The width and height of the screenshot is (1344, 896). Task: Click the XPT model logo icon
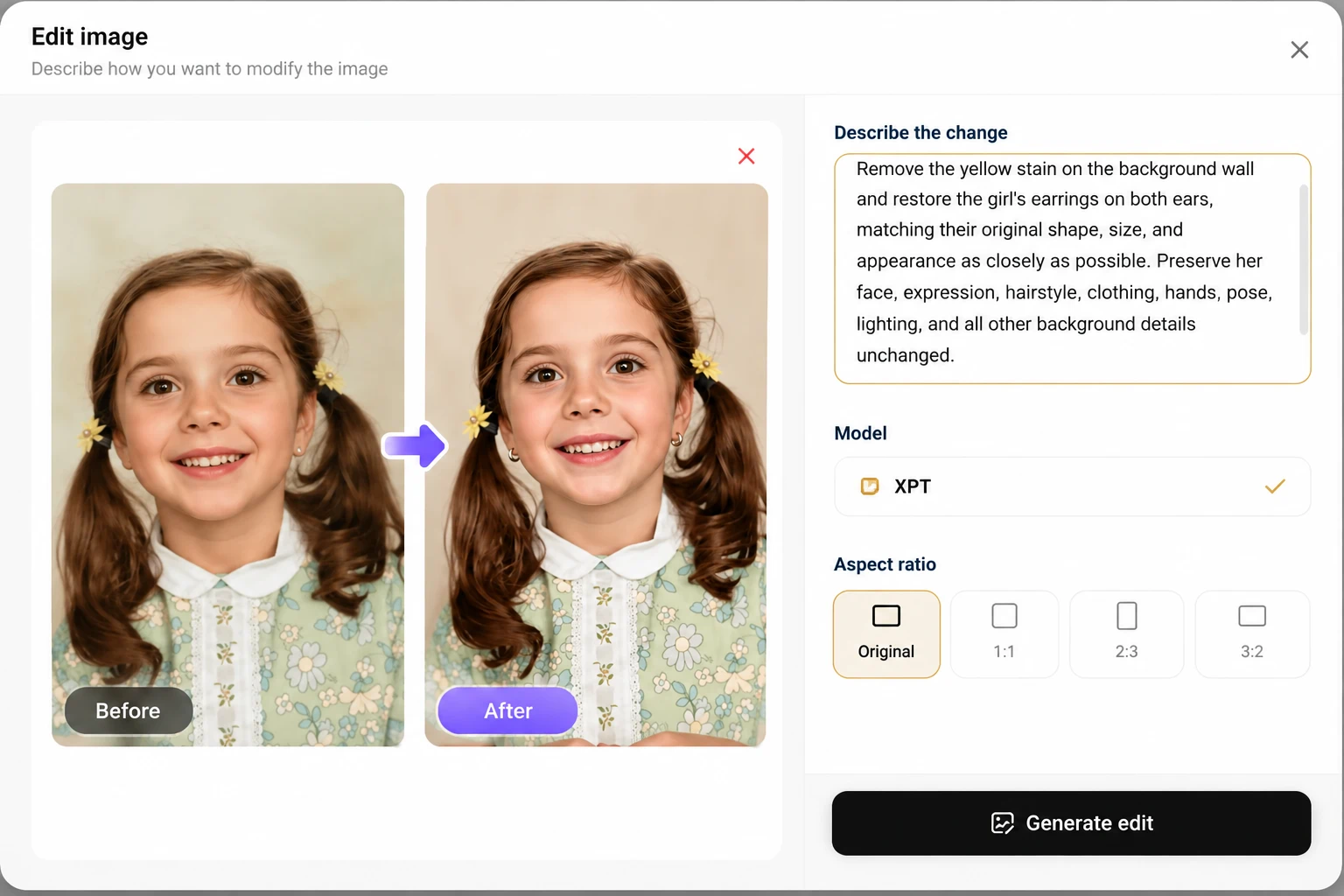pos(870,486)
